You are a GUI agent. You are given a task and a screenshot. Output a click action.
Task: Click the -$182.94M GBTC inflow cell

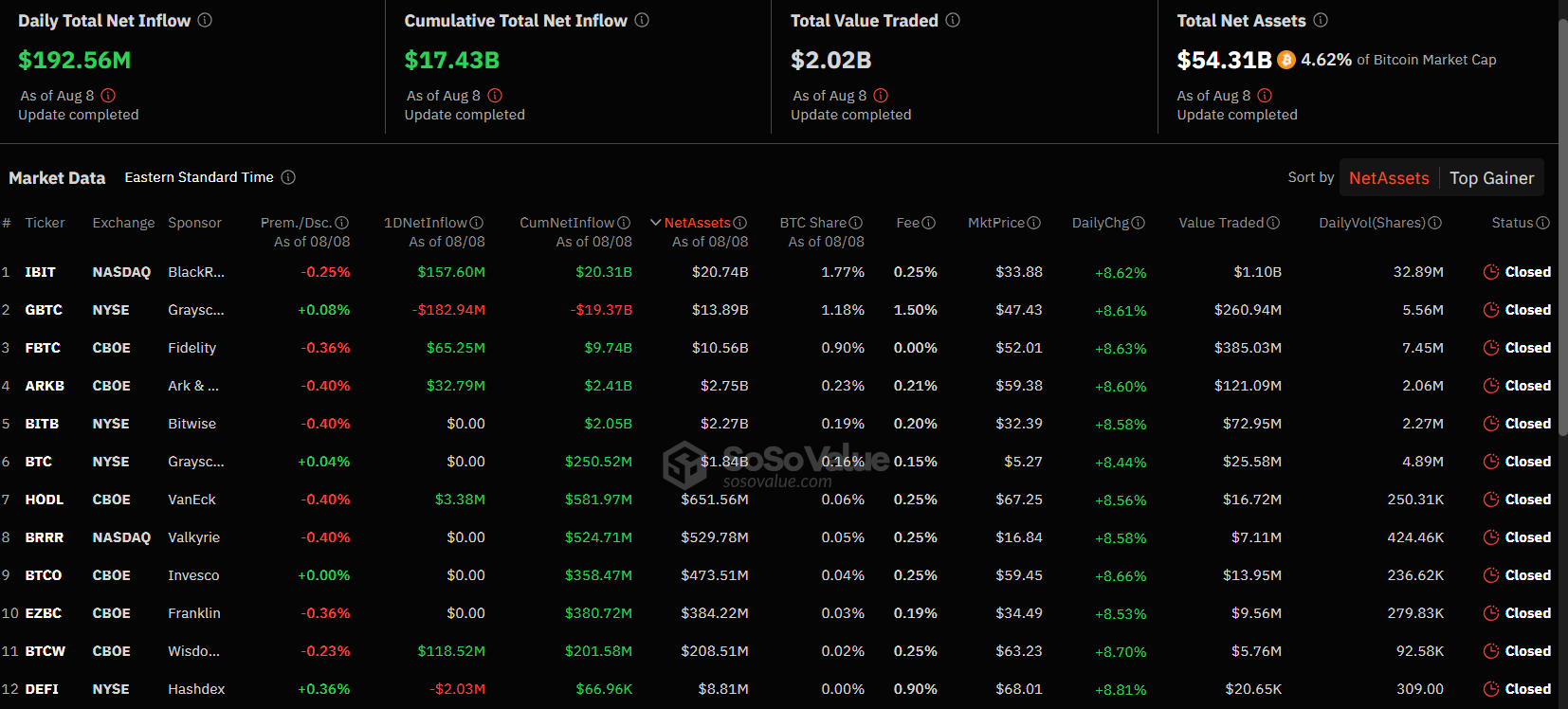pyautogui.click(x=448, y=310)
